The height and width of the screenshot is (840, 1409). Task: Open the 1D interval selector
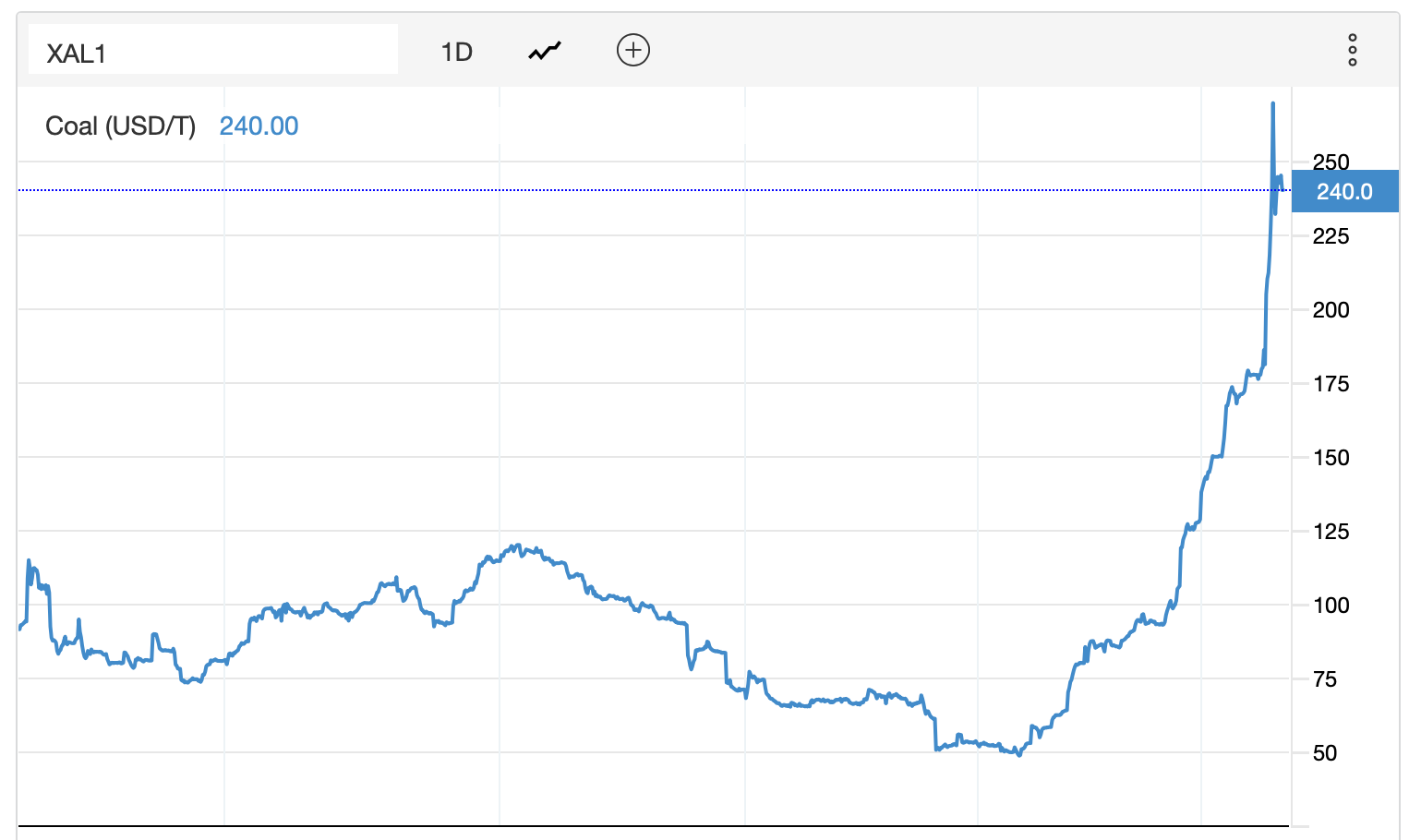(x=456, y=52)
